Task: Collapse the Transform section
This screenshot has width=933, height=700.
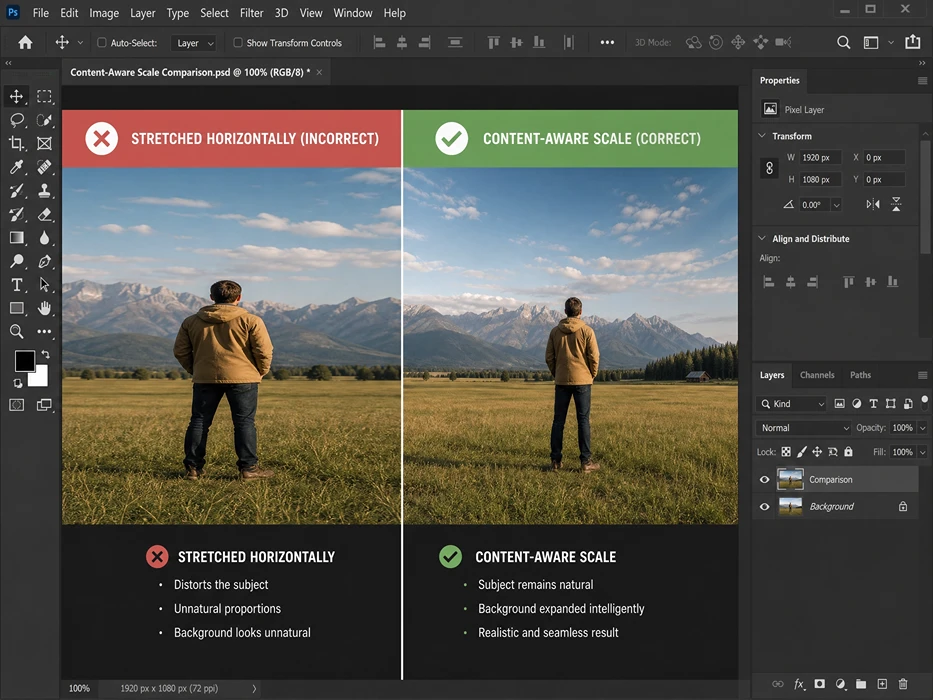Action: [x=762, y=136]
